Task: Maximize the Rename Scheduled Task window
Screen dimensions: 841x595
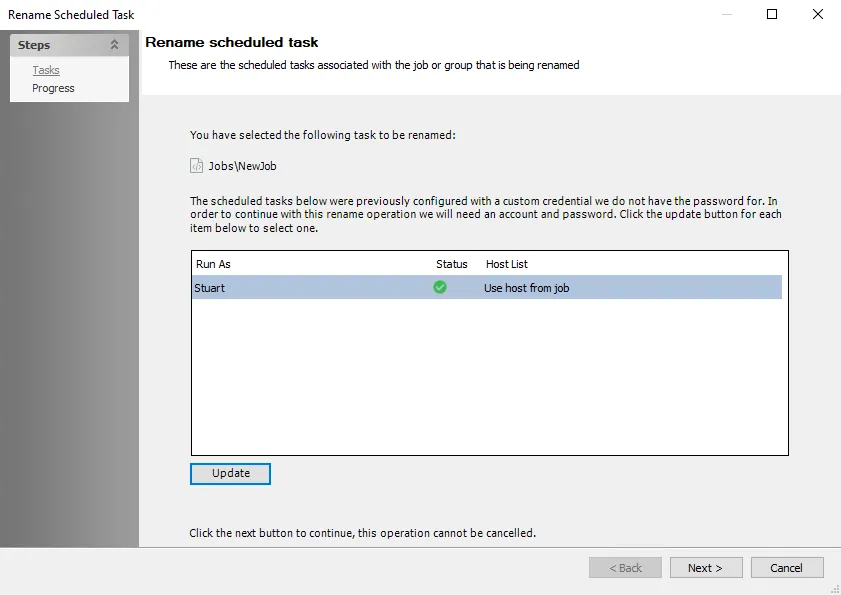Action: pyautogui.click(x=772, y=14)
